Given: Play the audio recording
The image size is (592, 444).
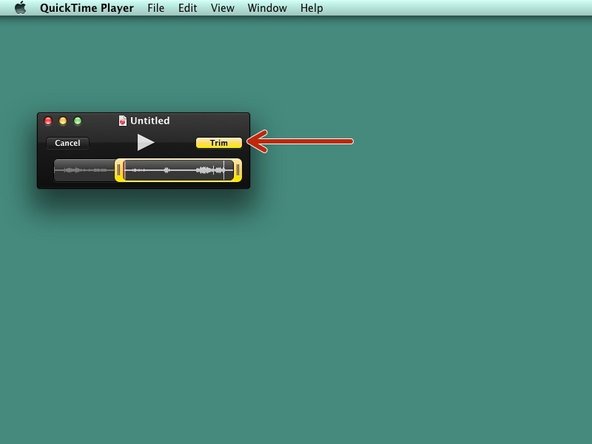Looking at the screenshot, I should coord(145,142).
